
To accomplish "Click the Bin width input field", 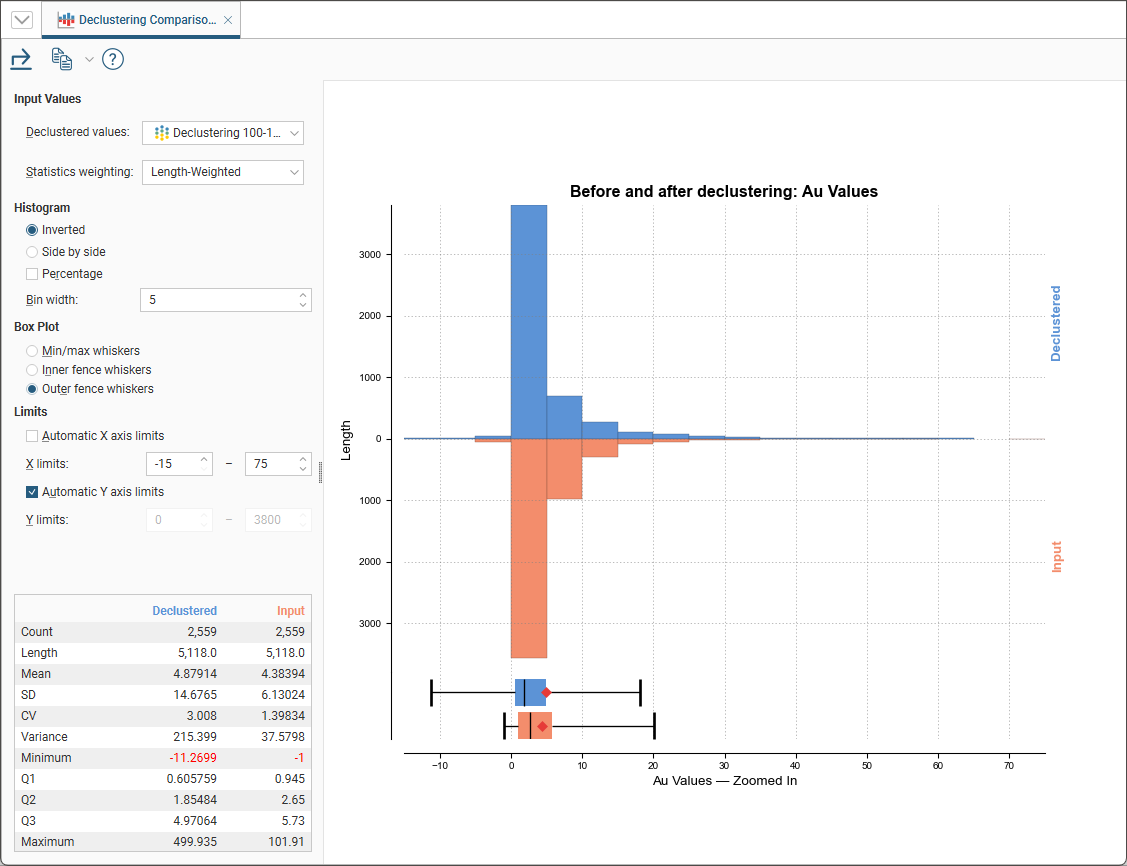I will [x=218, y=300].
